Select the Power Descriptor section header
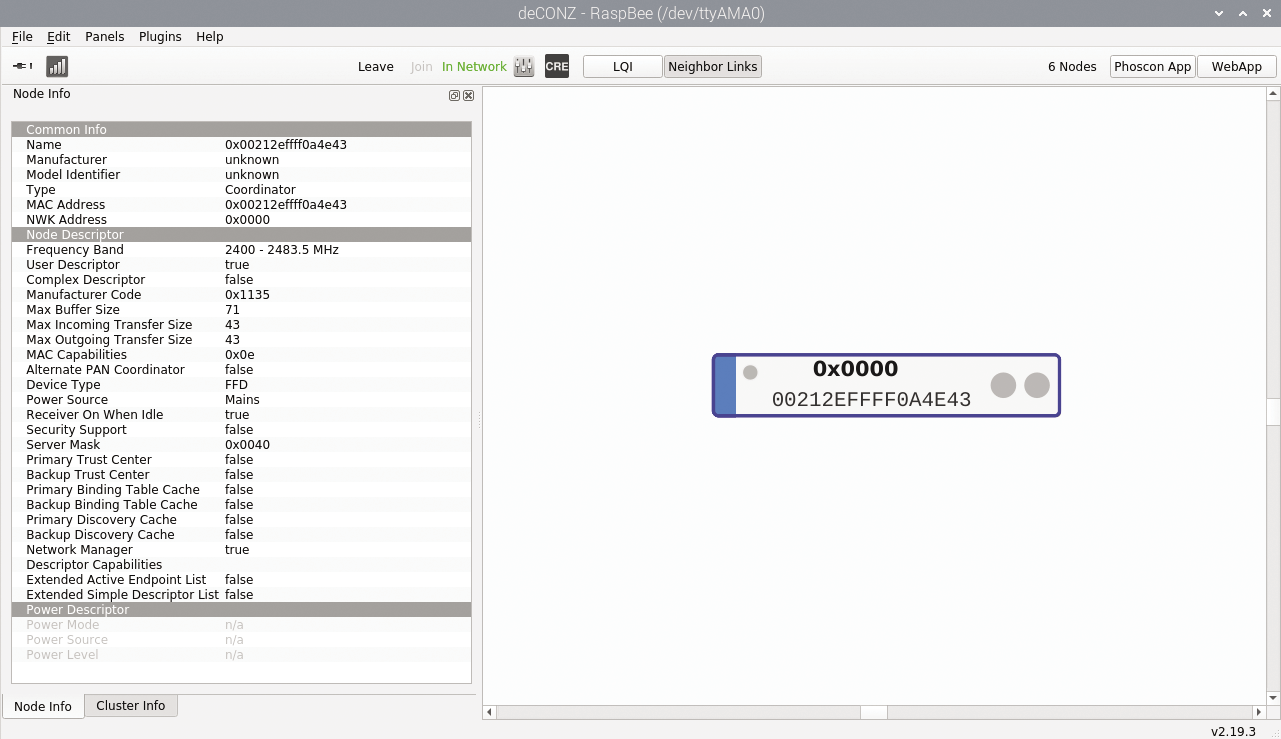Viewport: 1281px width, 739px height. pos(241,610)
